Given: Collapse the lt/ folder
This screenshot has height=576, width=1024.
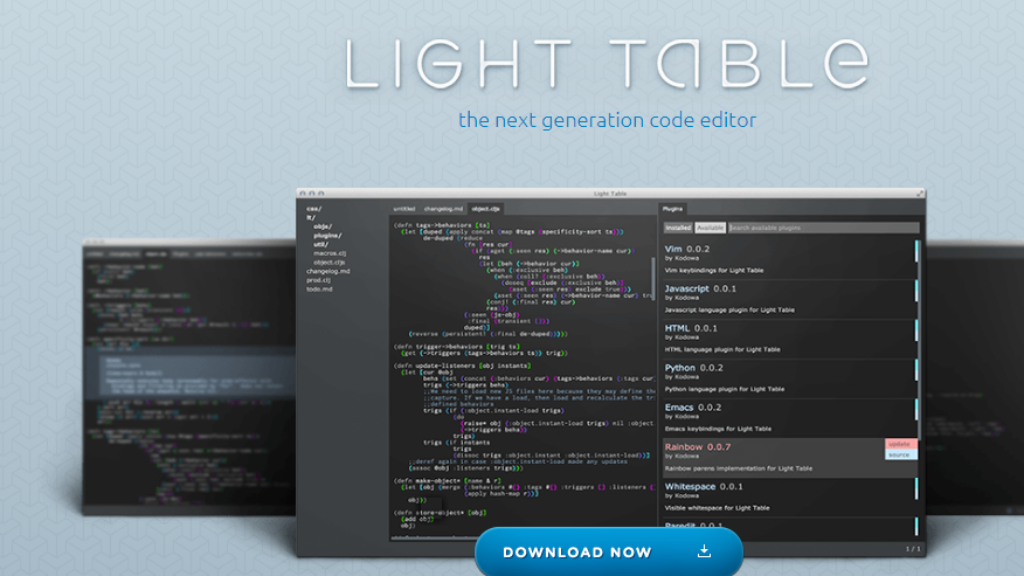Looking at the screenshot, I should coord(311,218).
